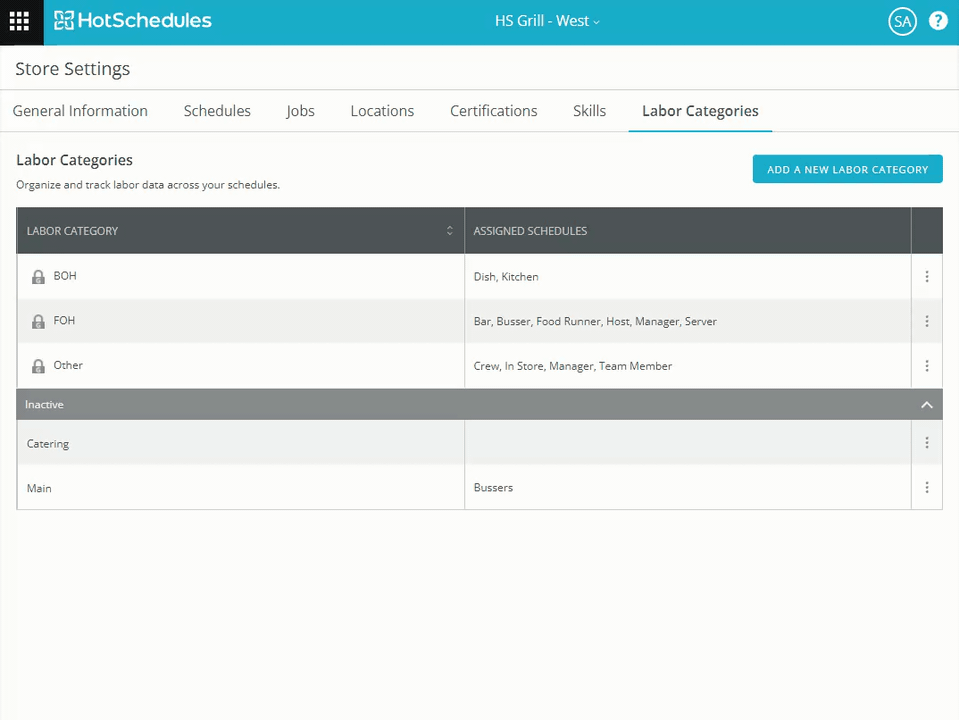This screenshot has height=720, width=959.
Task: Switch to the Locations tab
Action: pyautogui.click(x=382, y=111)
